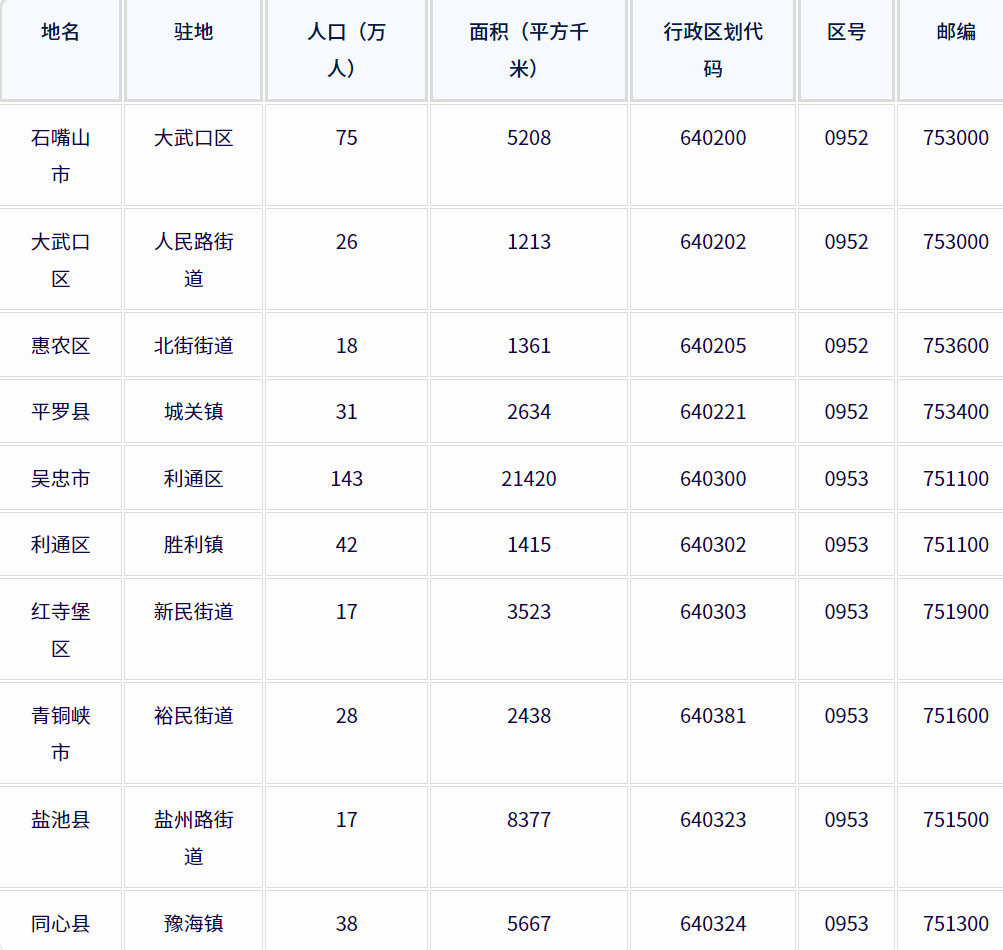Select the 吴忠市 place name cell
The height and width of the screenshot is (950, 1003).
[x=60, y=478]
